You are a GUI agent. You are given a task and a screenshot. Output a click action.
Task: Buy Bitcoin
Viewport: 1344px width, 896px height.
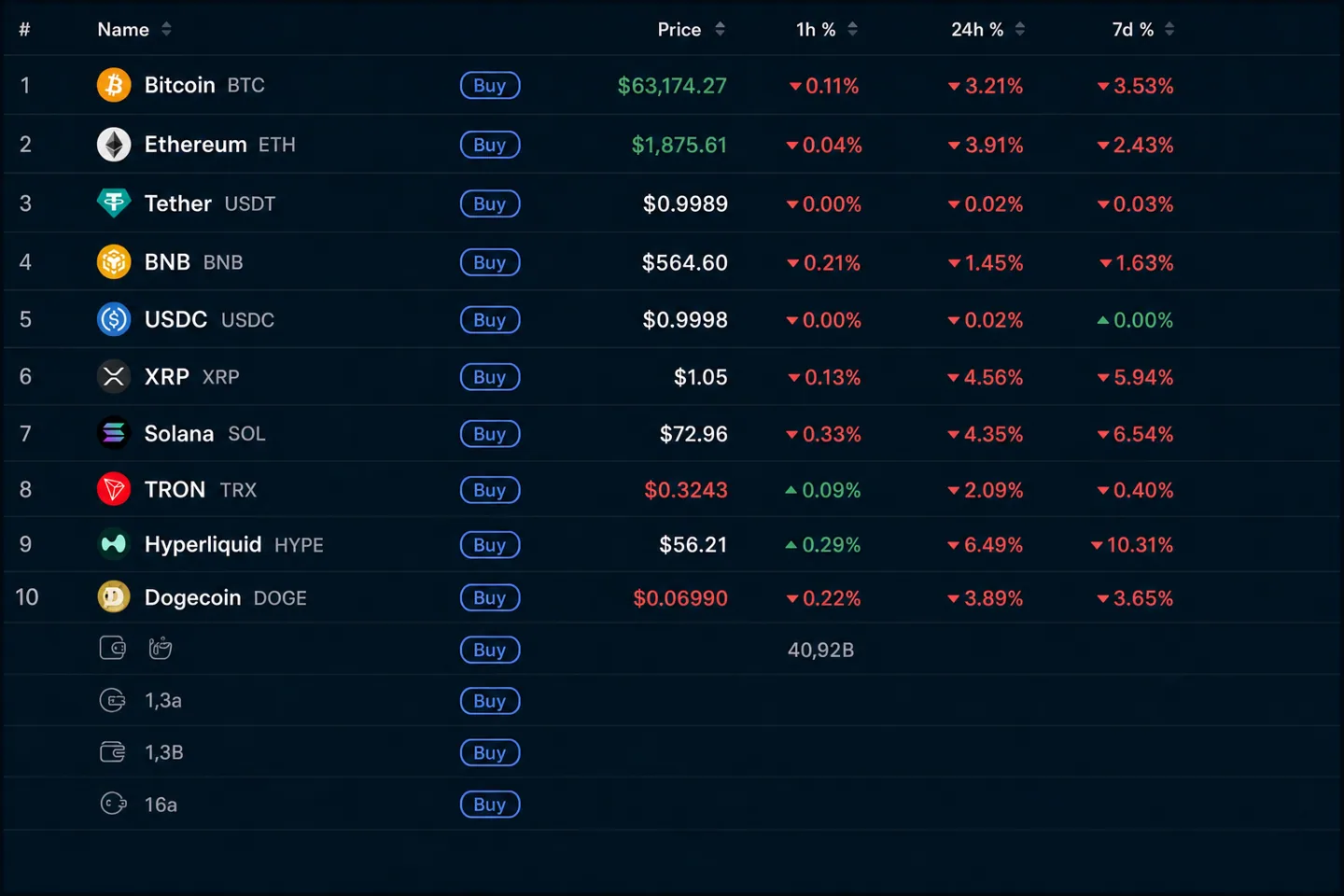pos(490,85)
